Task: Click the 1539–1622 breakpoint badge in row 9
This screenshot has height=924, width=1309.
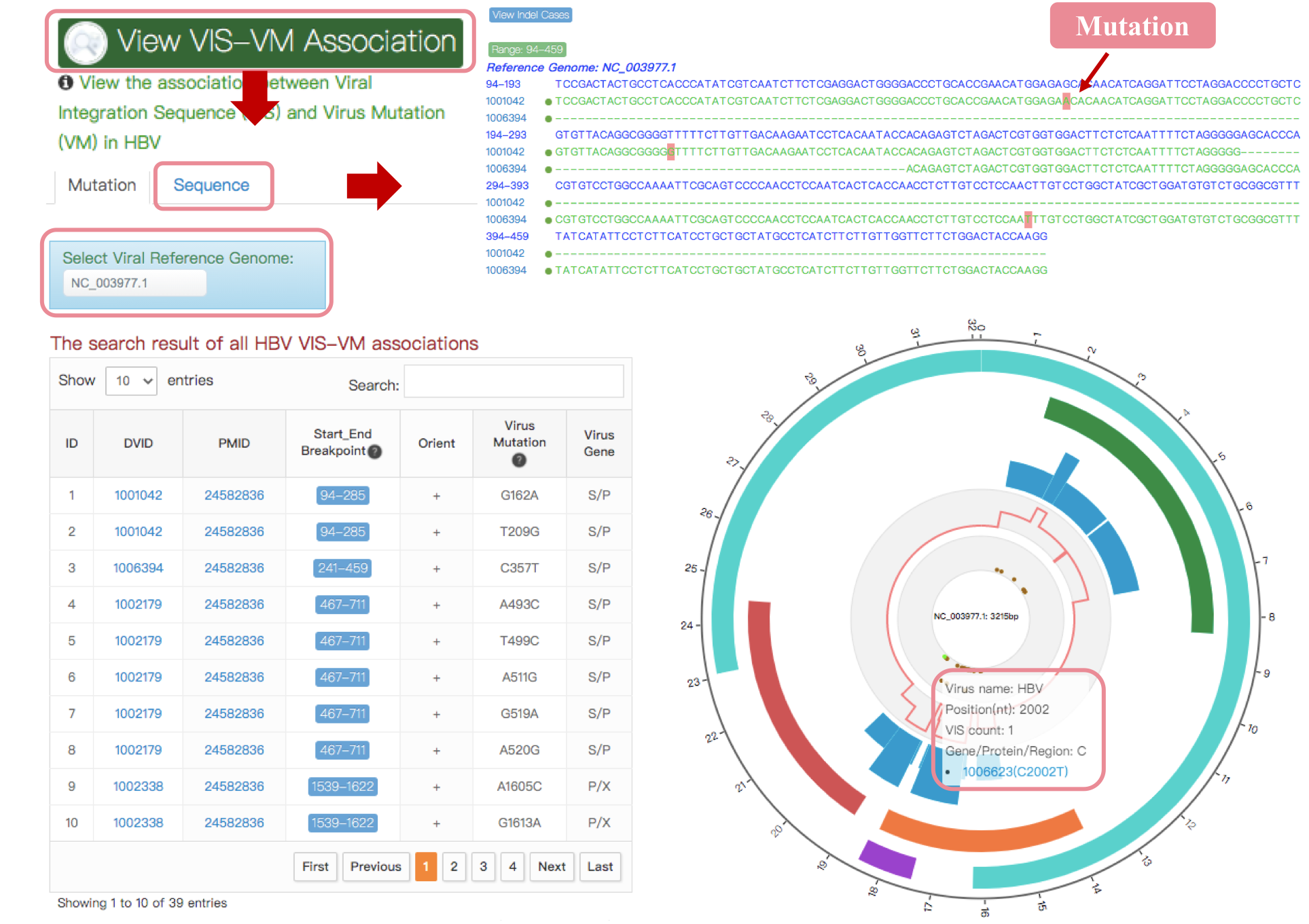Action: click(x=342, y=787)
